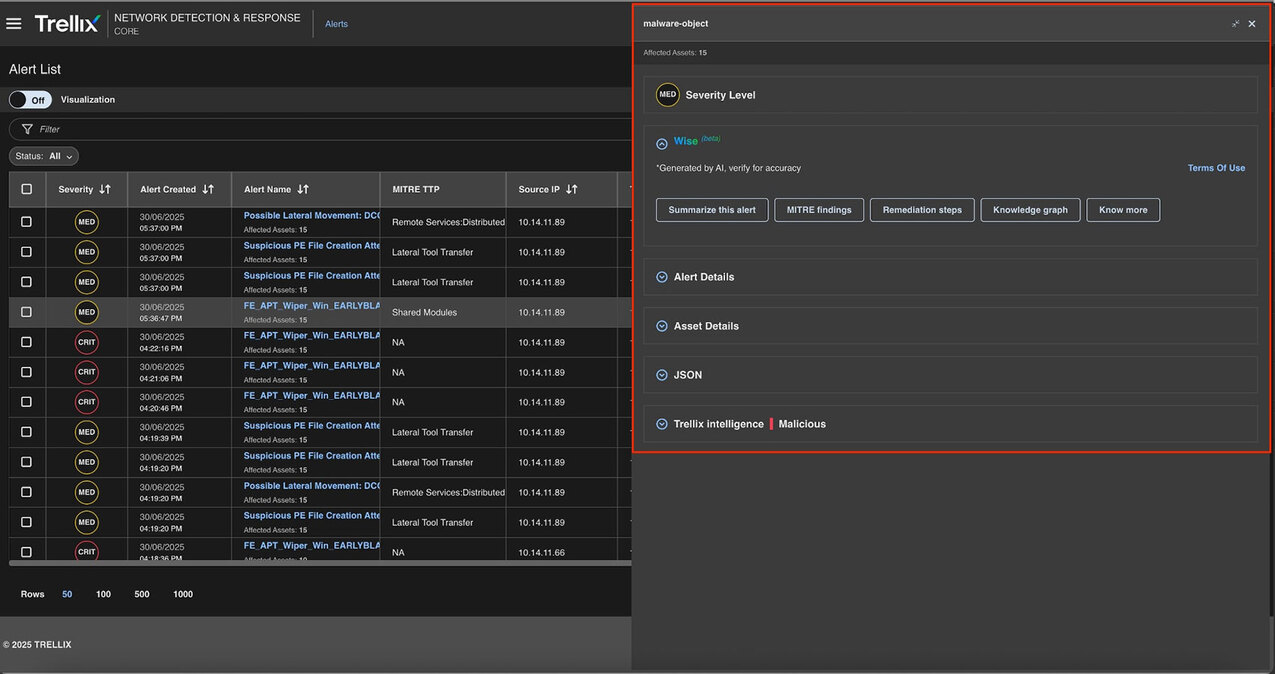
Task: Click the Trellix logo
Action: point(67,24)
